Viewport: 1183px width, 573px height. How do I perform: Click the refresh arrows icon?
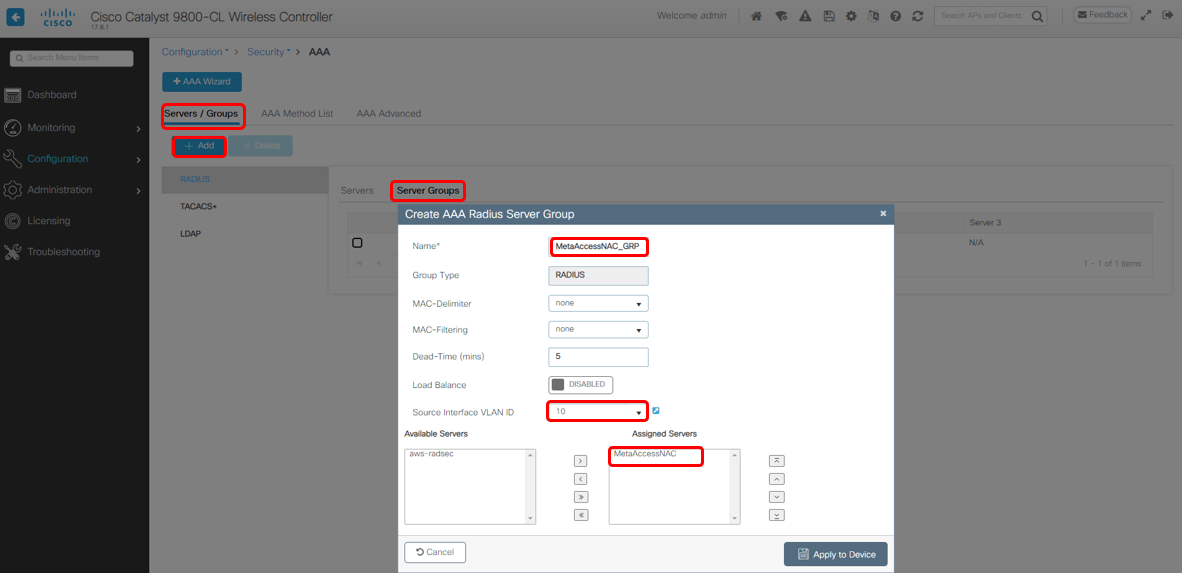pos(918,16)
